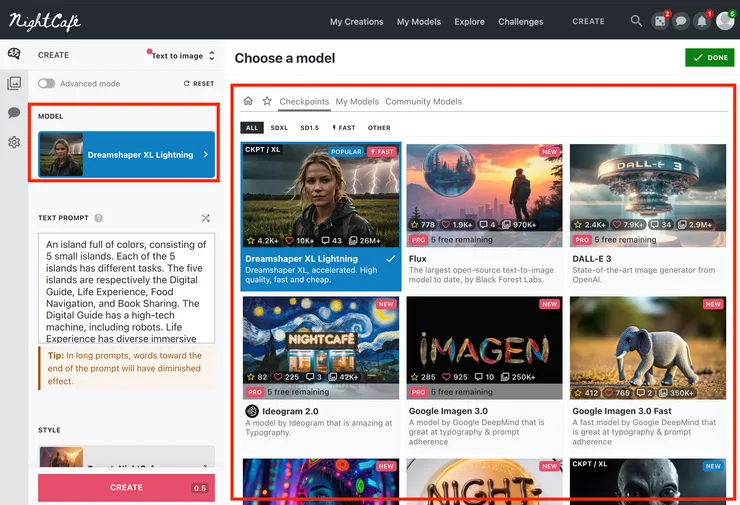Click the NEW badge on DALL-E 3 row's Flux card
The image size is (740, 505).
tap(549, 152)
